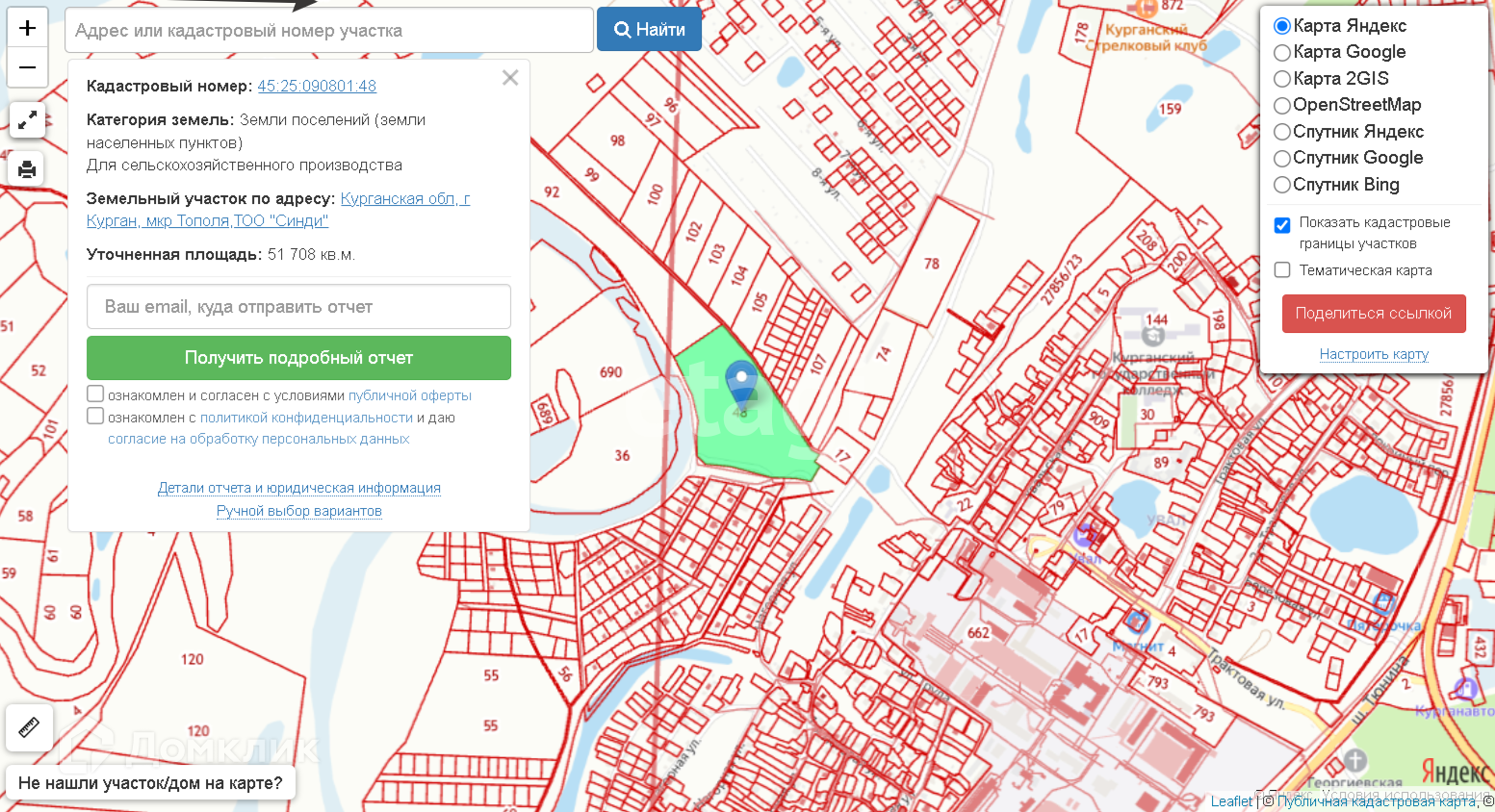
Task: Close the parcel info panel
Action: click(510, 78)
